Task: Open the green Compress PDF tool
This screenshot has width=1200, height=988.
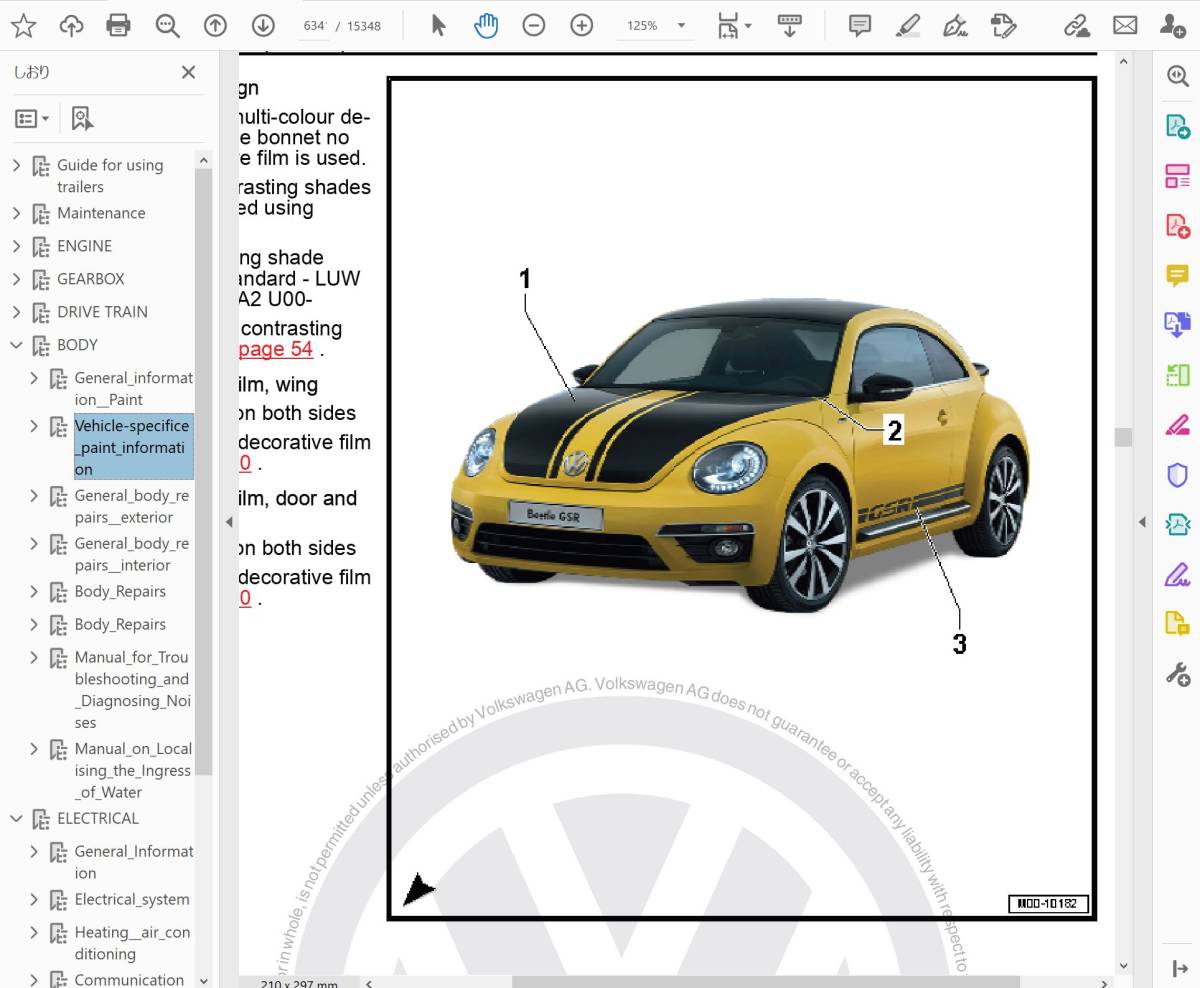Action: point(1177,524)
